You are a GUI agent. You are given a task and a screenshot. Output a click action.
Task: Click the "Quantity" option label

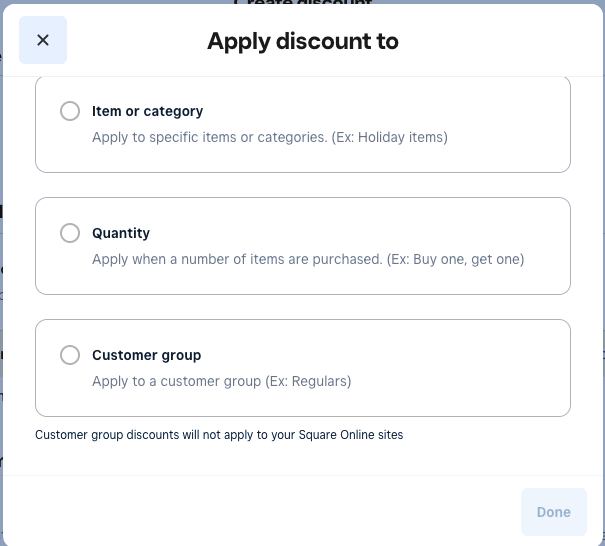point(121,233)
